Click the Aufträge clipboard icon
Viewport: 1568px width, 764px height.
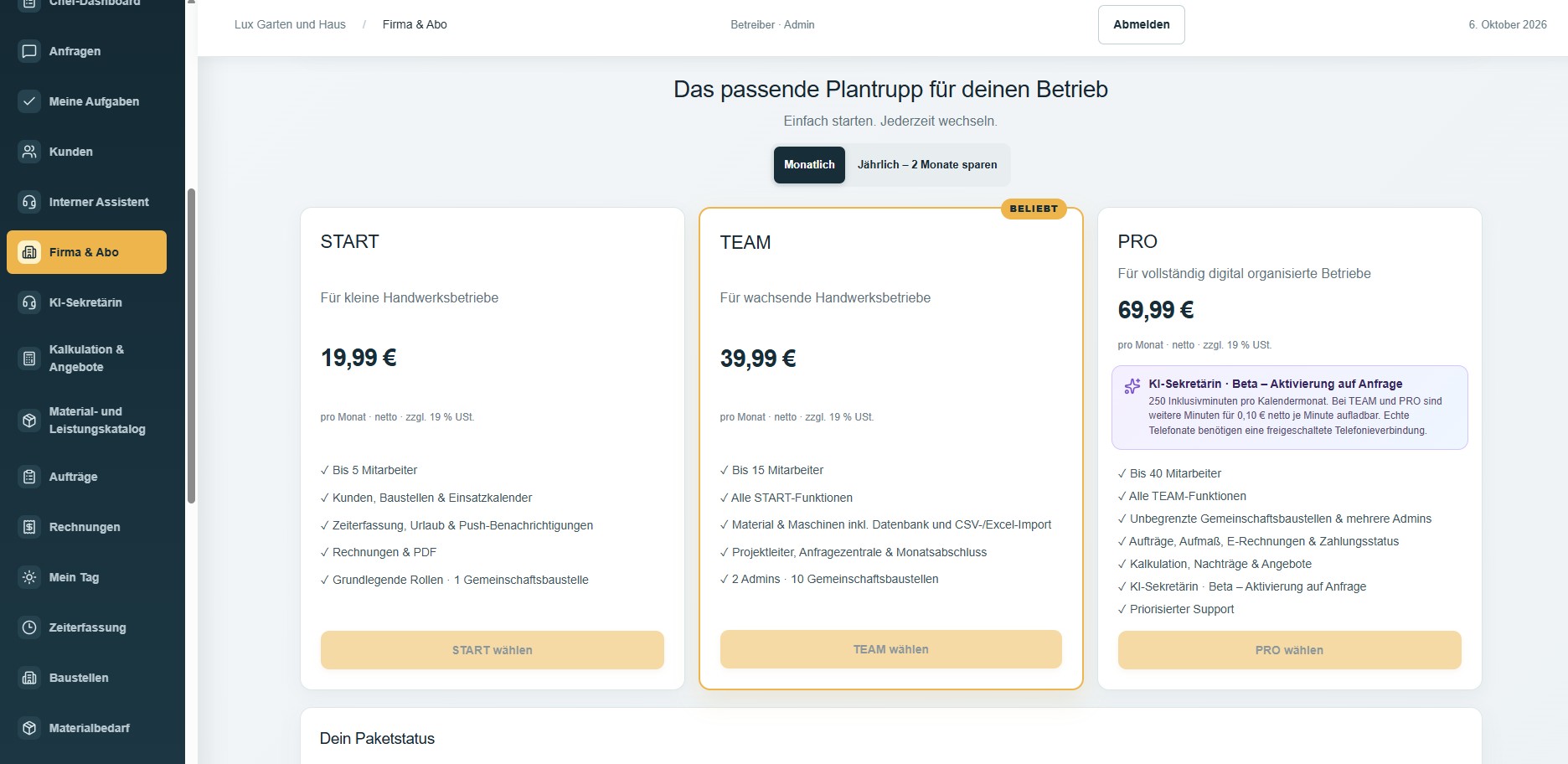click(29, 477)
